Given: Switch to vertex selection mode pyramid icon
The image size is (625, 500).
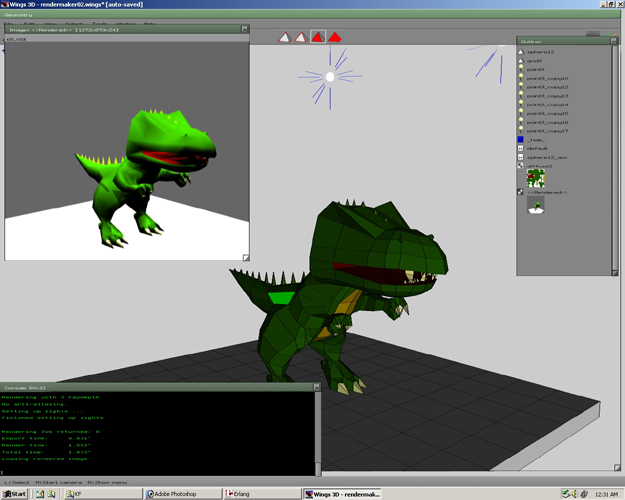Looking at the screenshot, I should click(285, 37).
